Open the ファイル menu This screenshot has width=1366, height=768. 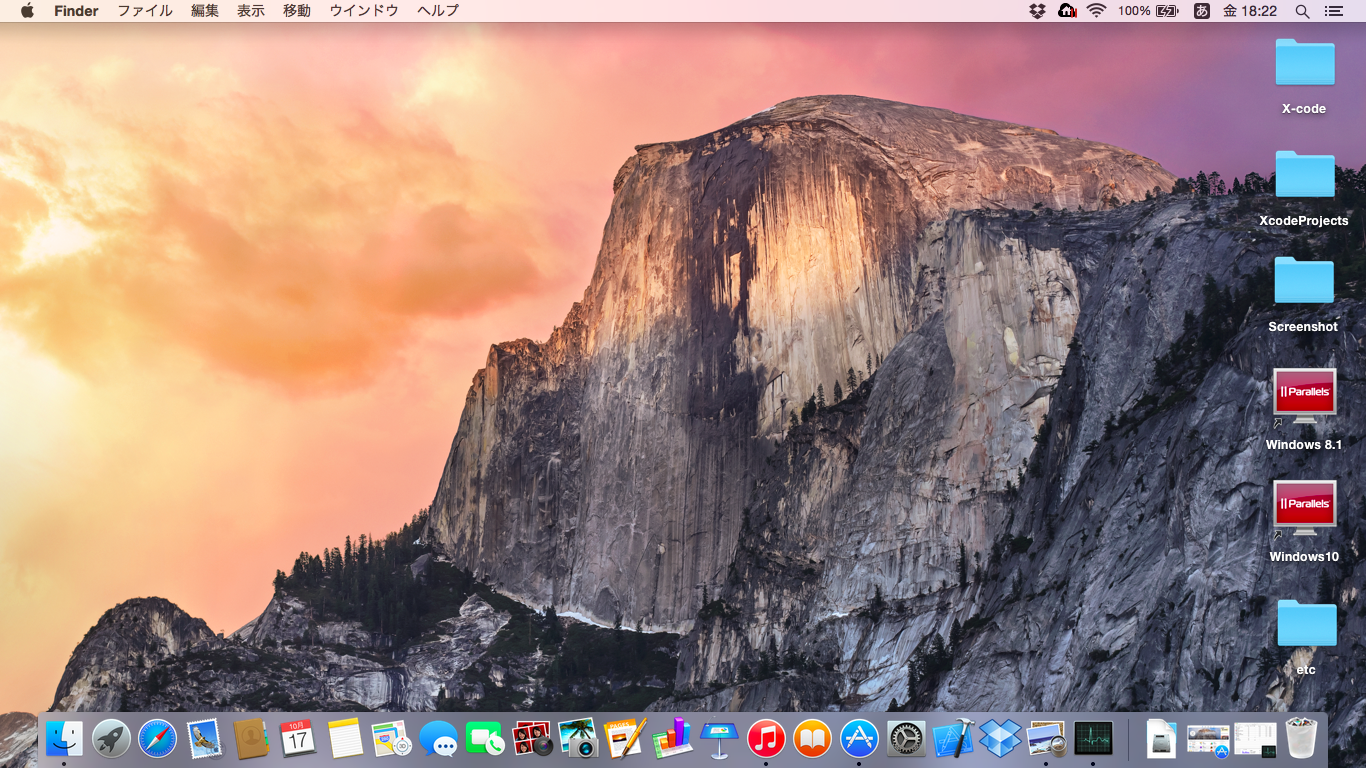coord(145,11)
